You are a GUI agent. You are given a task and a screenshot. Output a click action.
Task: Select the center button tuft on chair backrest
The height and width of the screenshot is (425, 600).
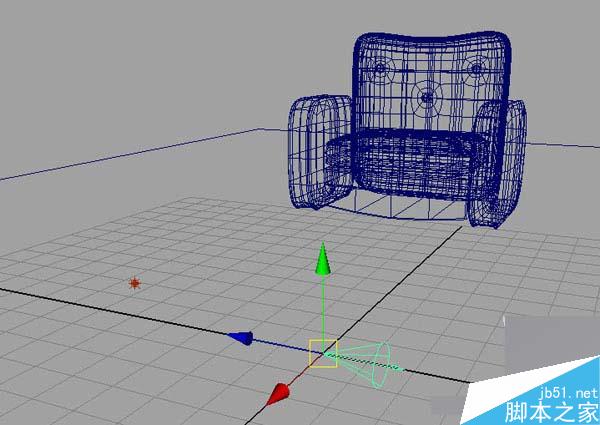[x=426, y=97]
